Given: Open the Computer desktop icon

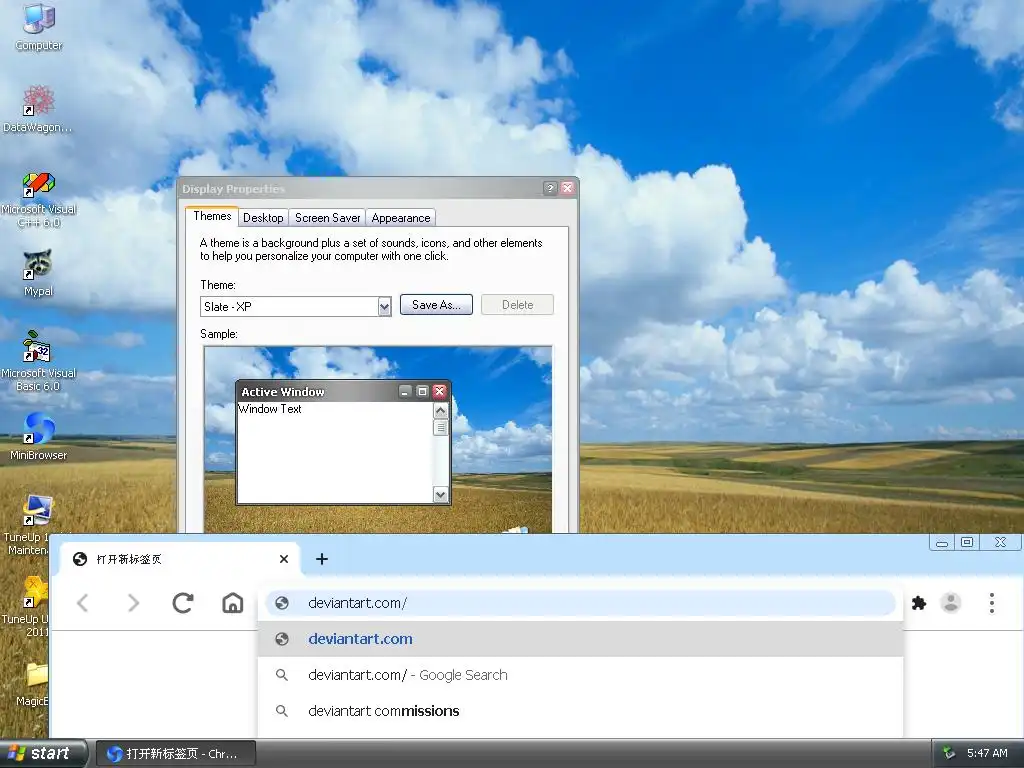Looking at the screenshot, I should (x=39, y=26).
